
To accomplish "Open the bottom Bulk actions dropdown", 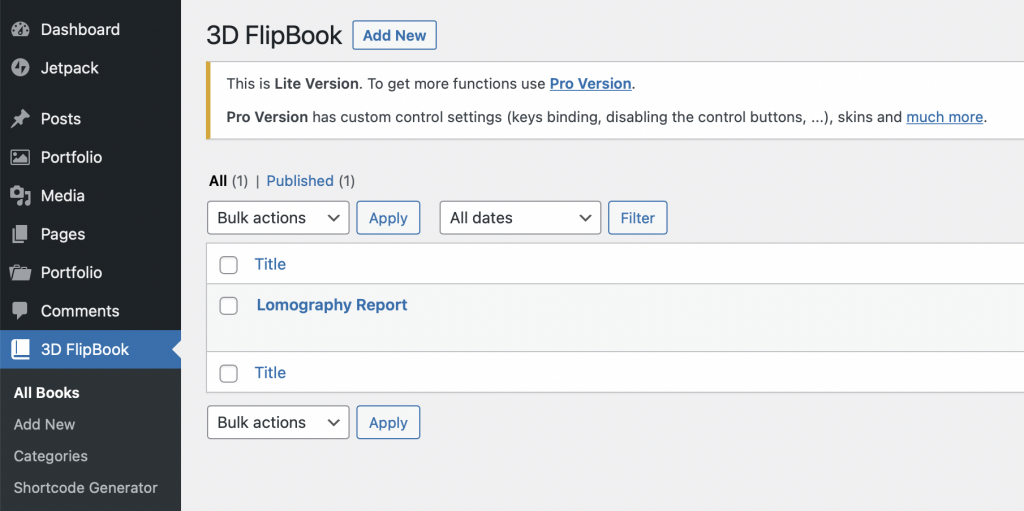I will tap(277, 422).
